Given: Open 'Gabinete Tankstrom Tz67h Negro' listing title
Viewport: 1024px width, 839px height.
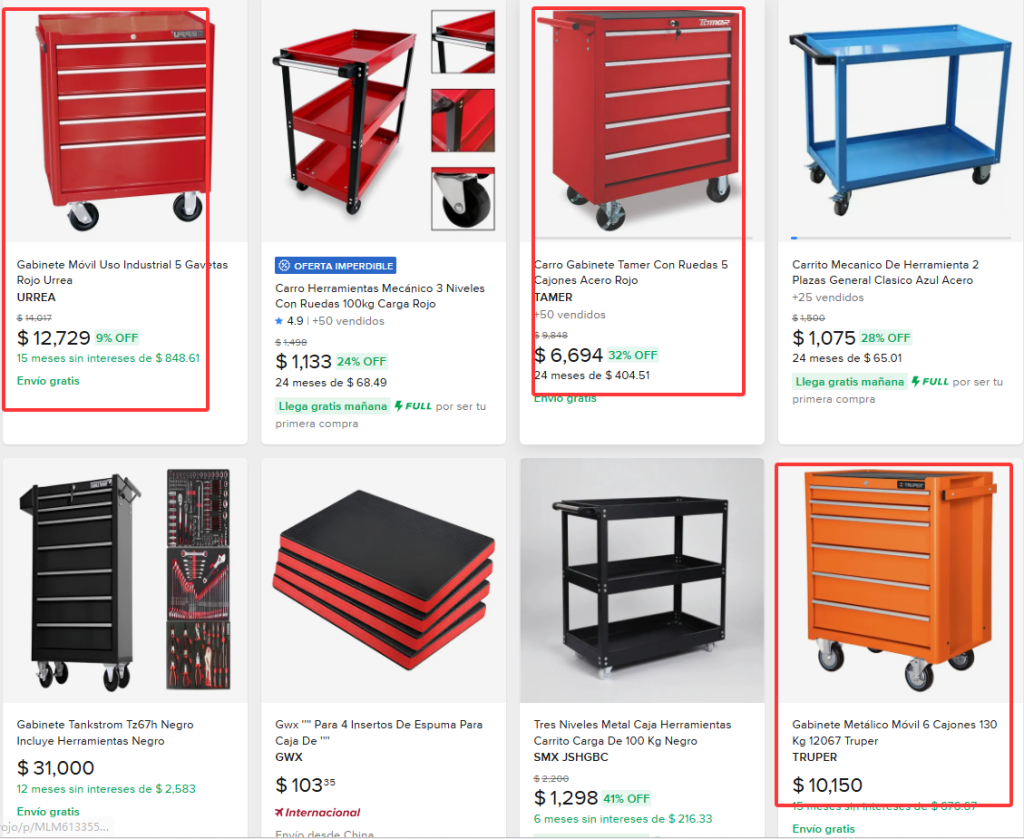Looking at the screenshot, I should [105, 732].
